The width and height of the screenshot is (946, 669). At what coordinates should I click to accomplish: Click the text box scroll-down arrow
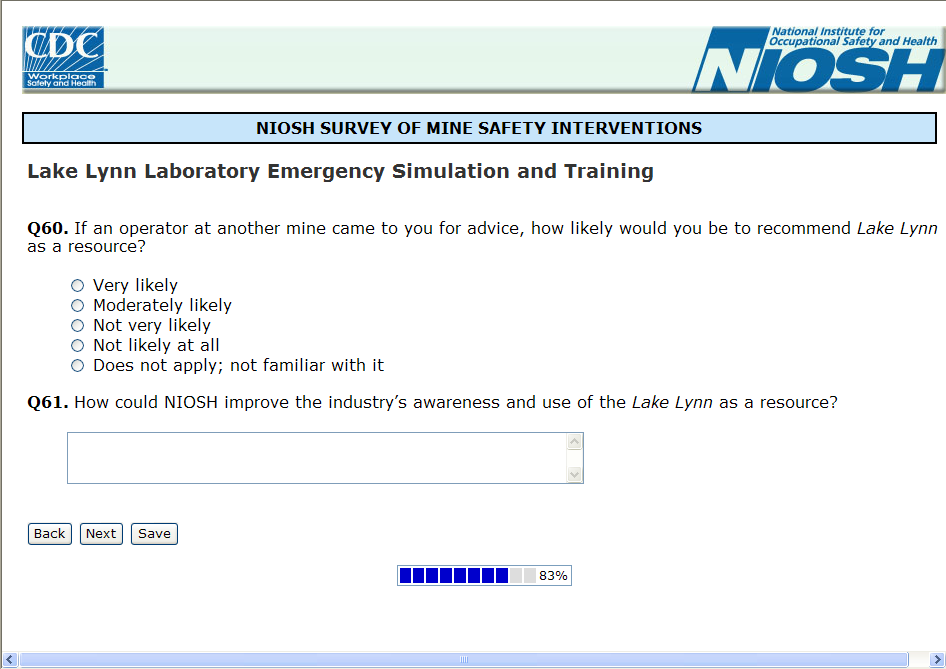point(574,474)
